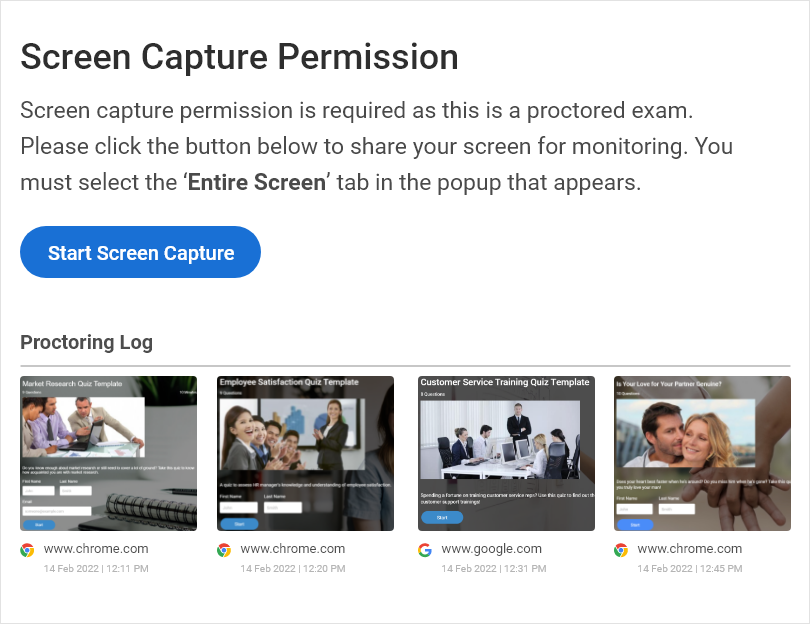Select the 14 Feb 2022 12:31 PM timestamp

[494, 568]
